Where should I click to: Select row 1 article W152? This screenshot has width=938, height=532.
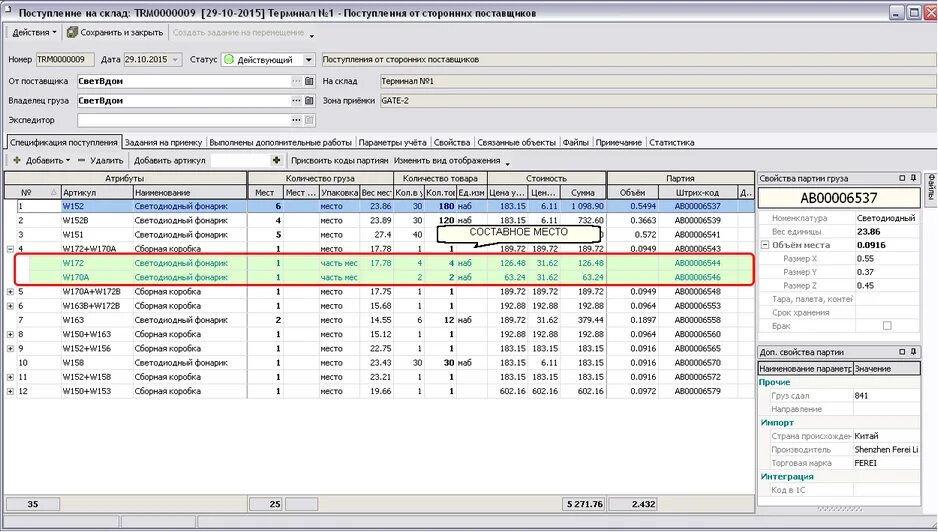point(96,206)
